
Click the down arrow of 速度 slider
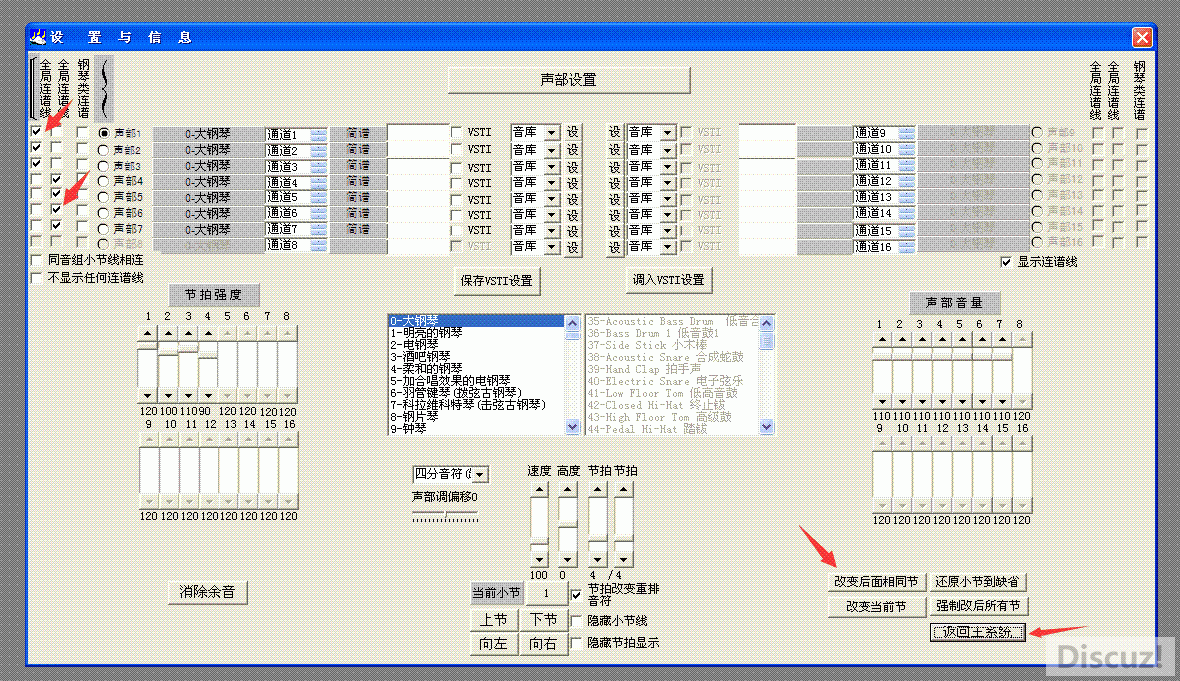click(539, 560)
